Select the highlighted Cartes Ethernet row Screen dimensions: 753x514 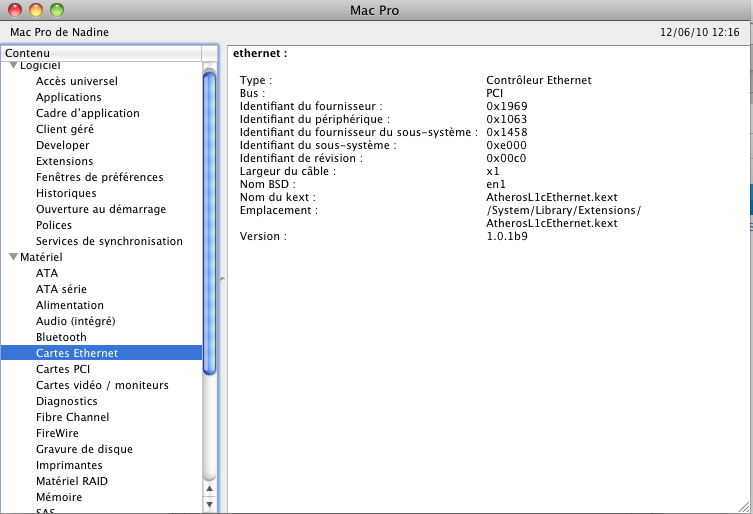point(101,353)
